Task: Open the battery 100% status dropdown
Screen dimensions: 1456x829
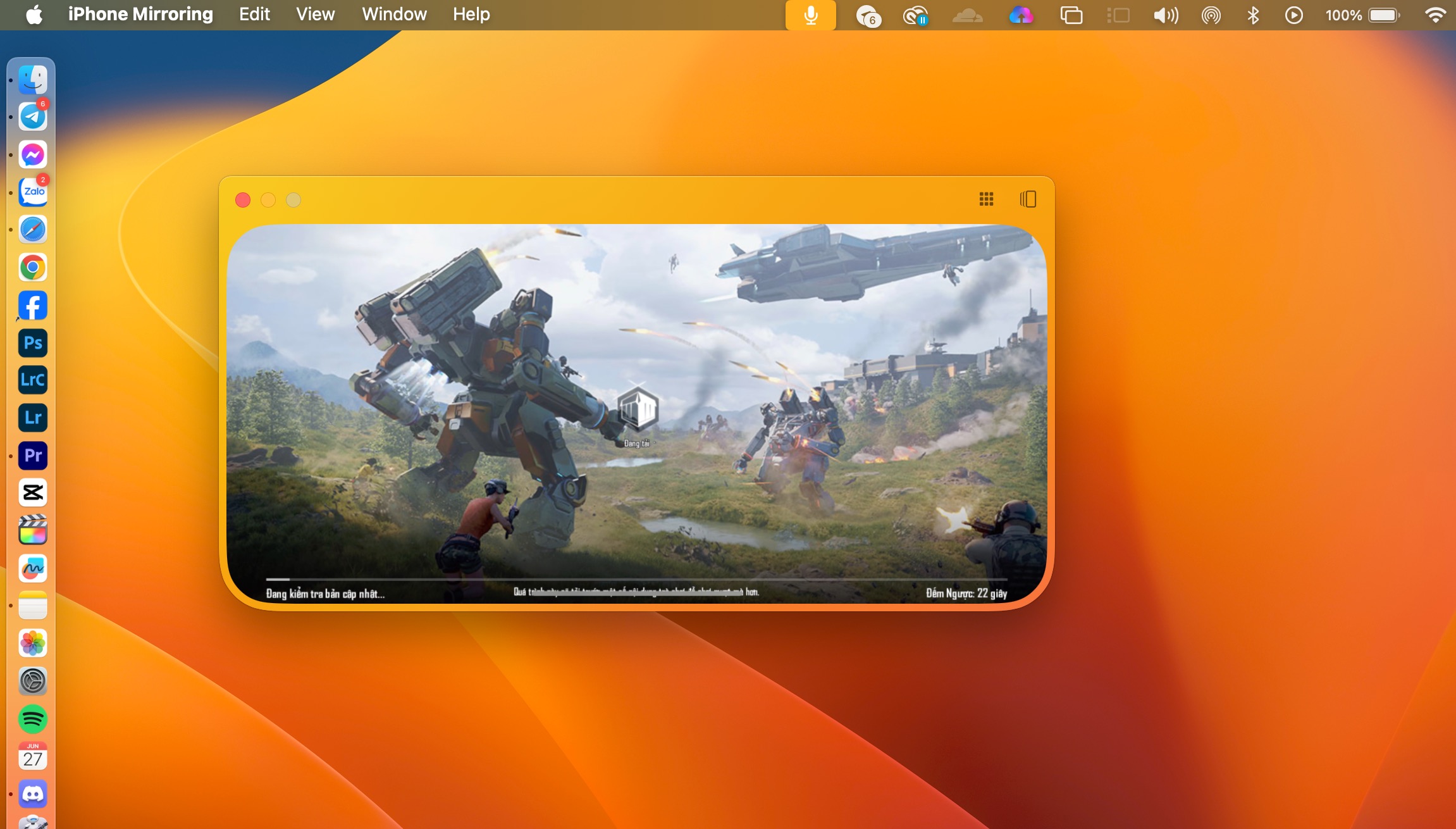Action: 1362,15
